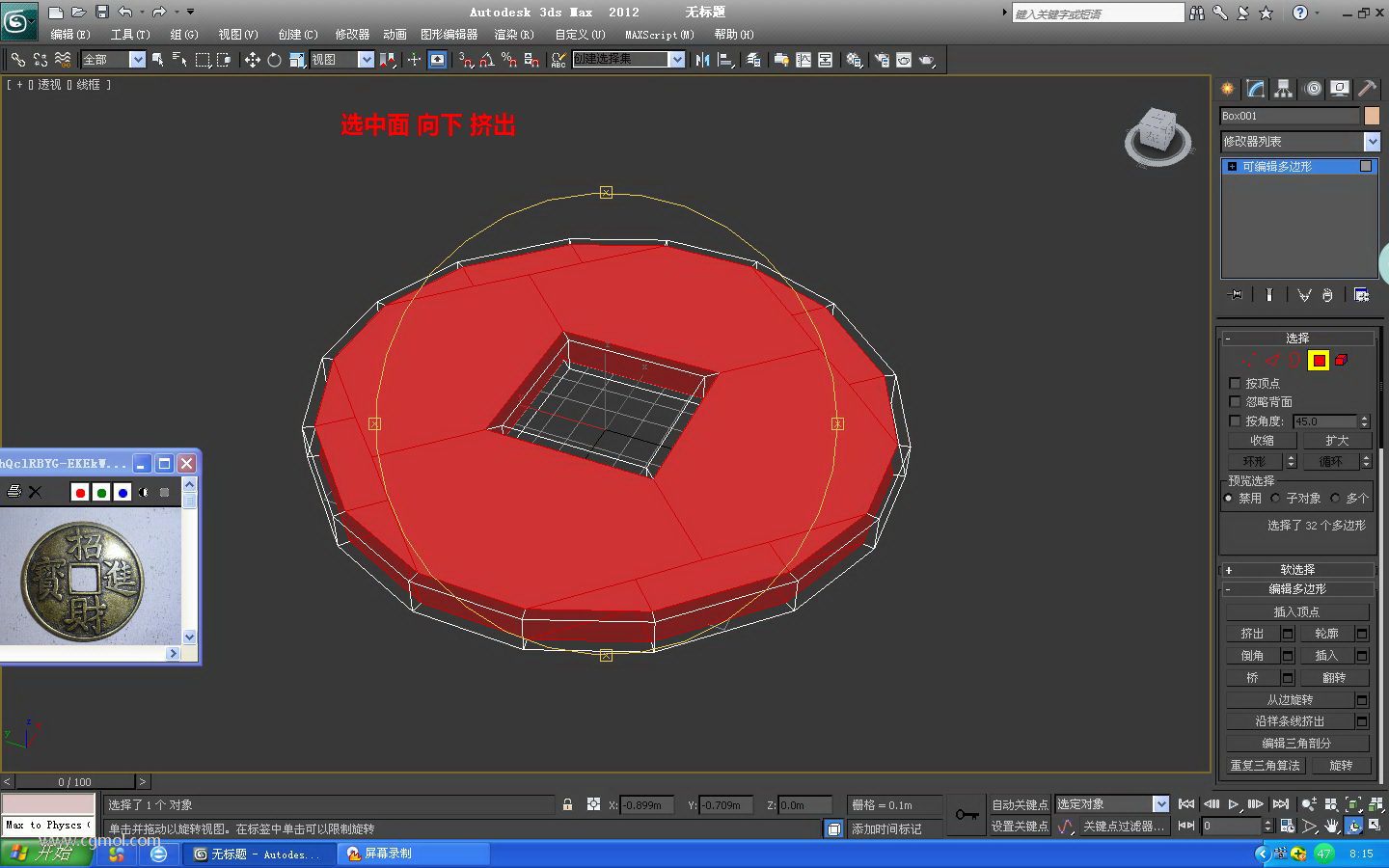1389x868 pixels.
Task: Click the Box001 object color swatch
Action: [x=1372, y=116]
